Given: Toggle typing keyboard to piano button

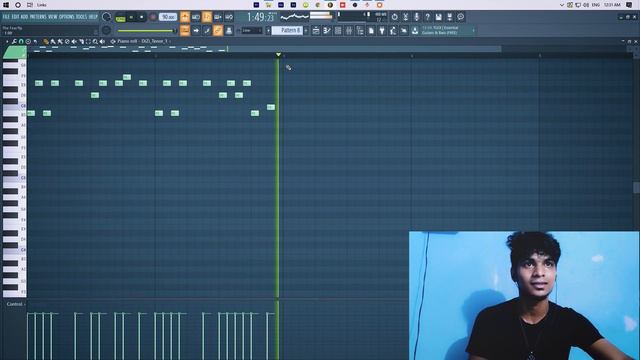Looking at the screenshot, I should [185, 31].
